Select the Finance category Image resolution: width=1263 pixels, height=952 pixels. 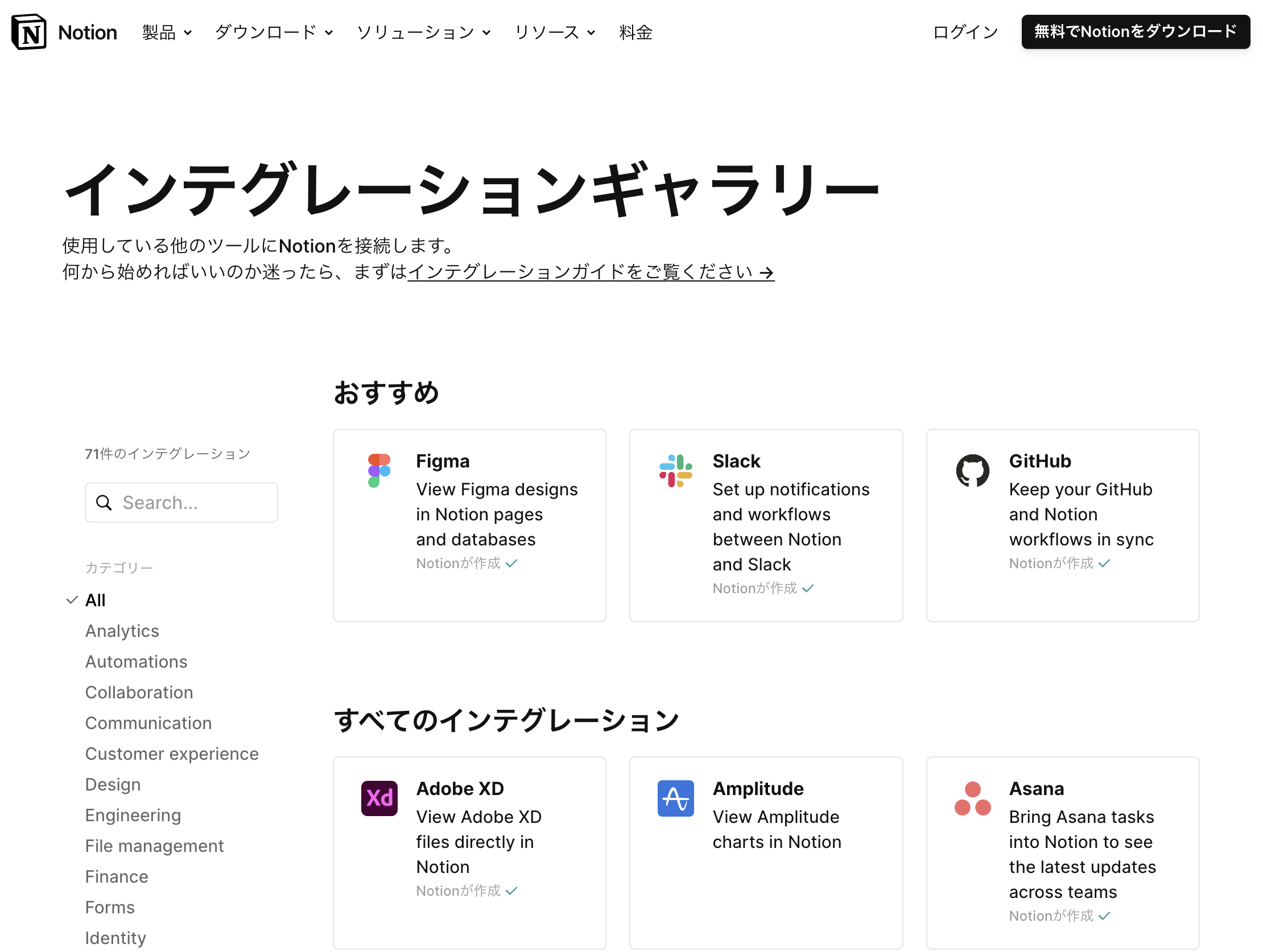(117, 877)
